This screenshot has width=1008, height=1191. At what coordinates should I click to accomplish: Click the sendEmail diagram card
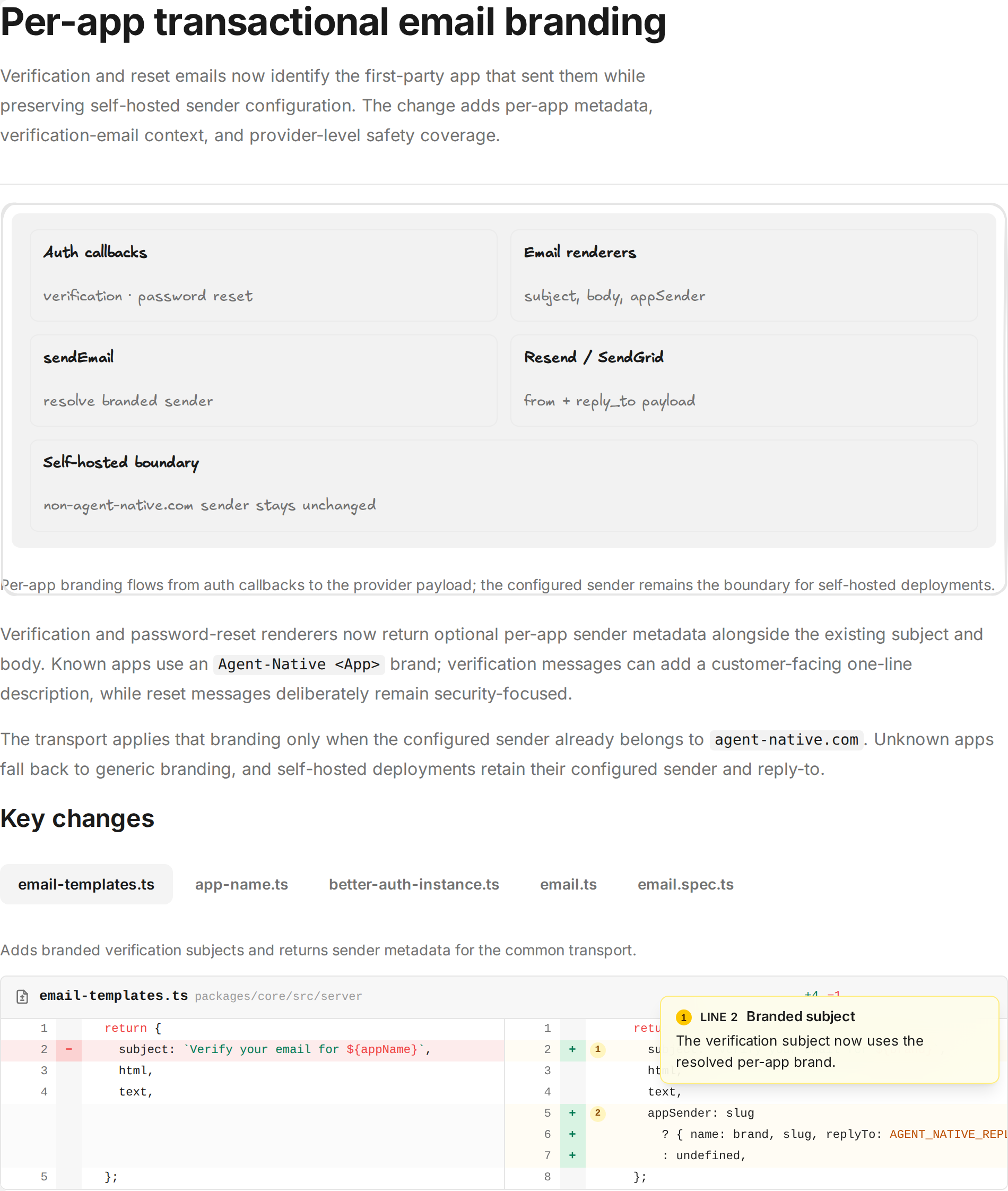[264, 380]
